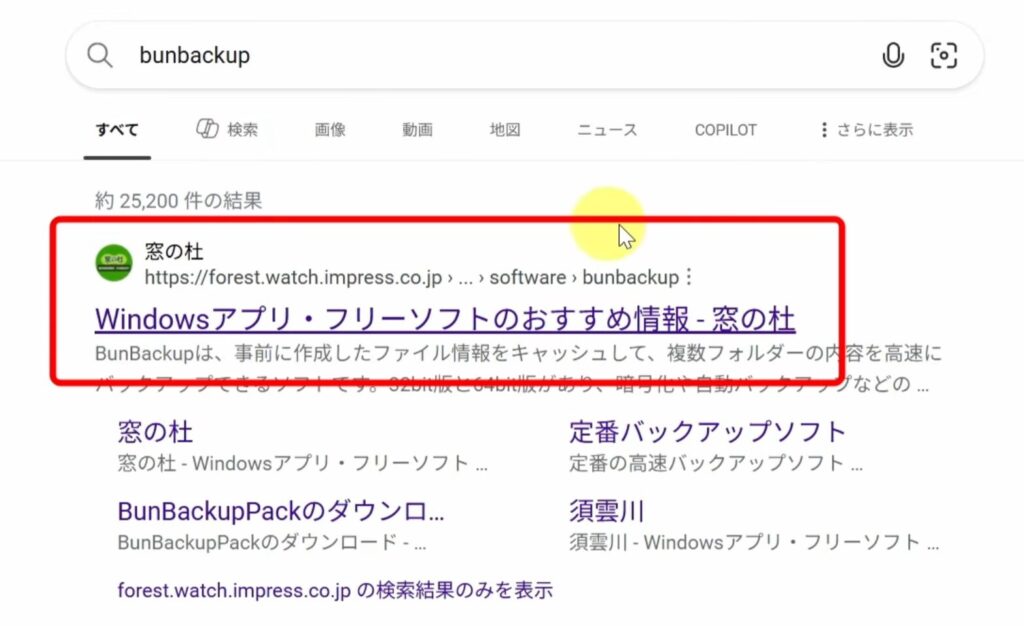
Task: Expand the さらに表示 menu
Action: (x=866, y=130)
